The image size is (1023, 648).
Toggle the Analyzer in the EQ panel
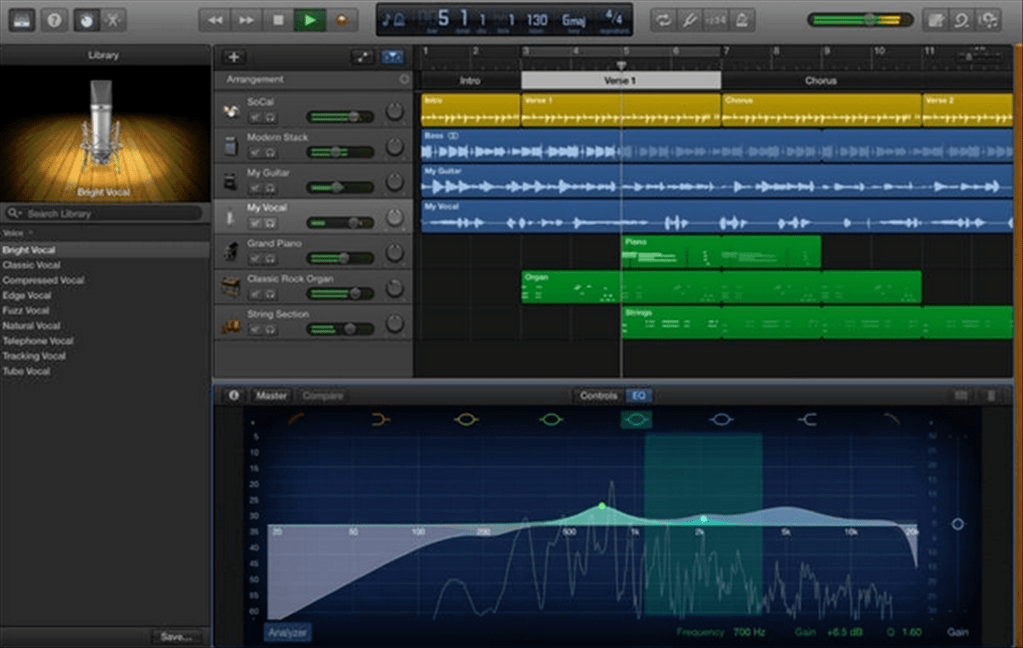tap(288, 632)
